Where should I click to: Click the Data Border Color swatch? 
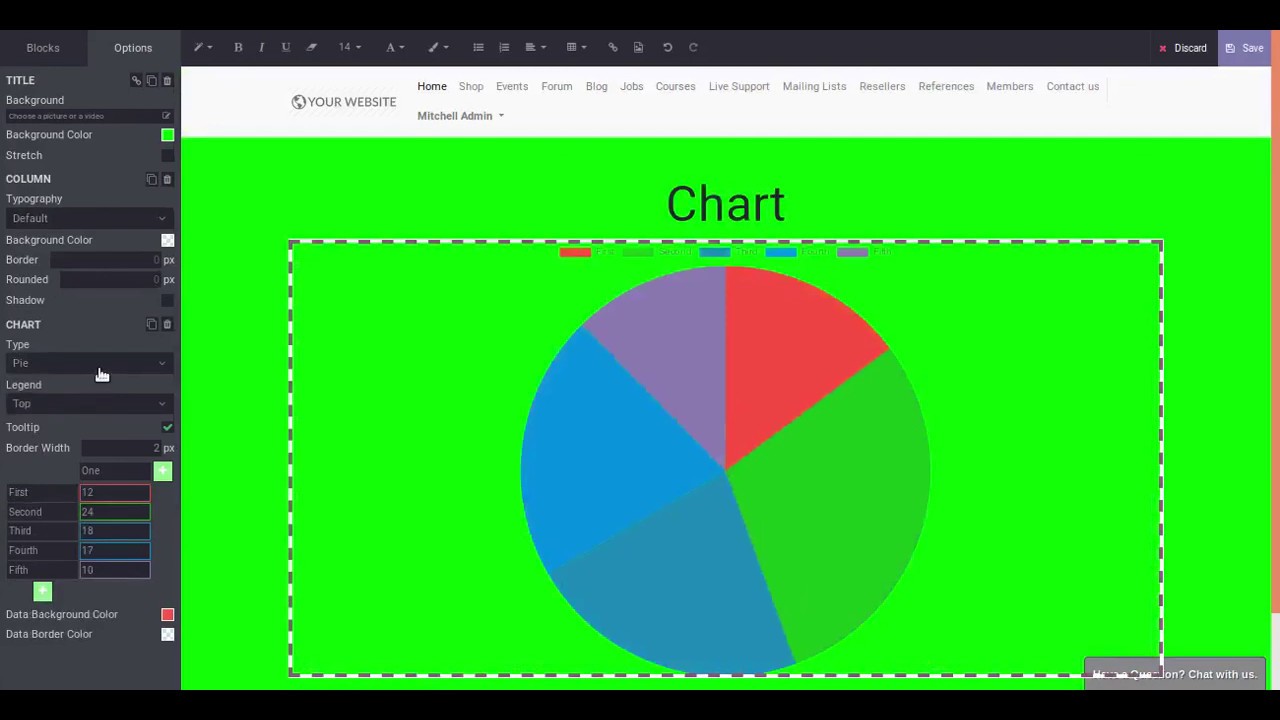point(167,634)
